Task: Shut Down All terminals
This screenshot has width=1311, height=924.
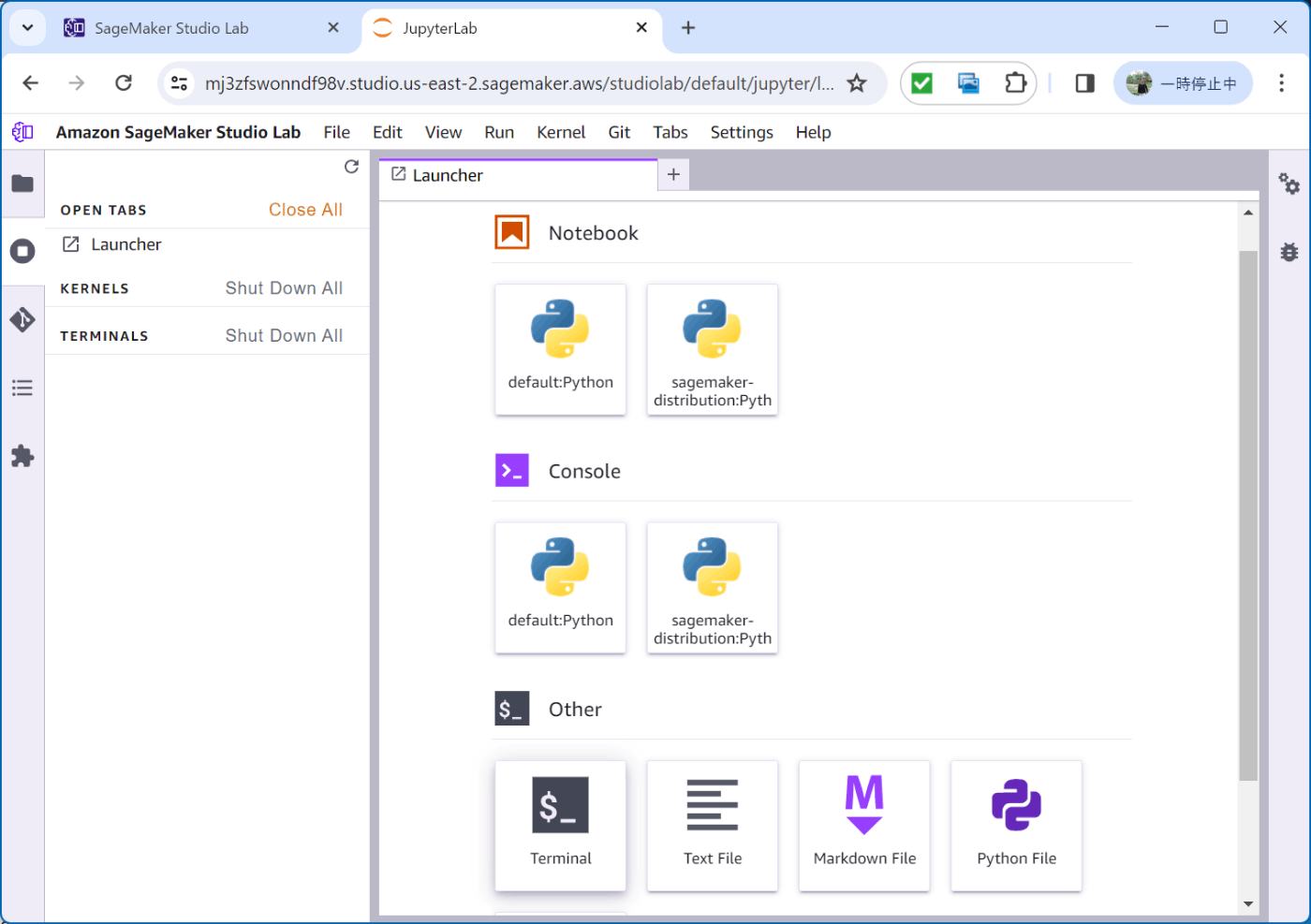Action: tap(284, 335)
